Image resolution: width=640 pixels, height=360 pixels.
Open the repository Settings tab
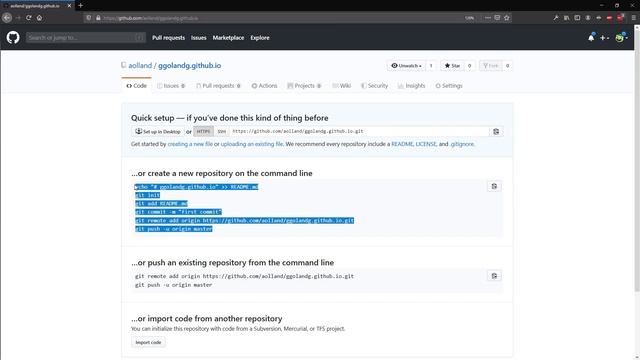point(449,86)
